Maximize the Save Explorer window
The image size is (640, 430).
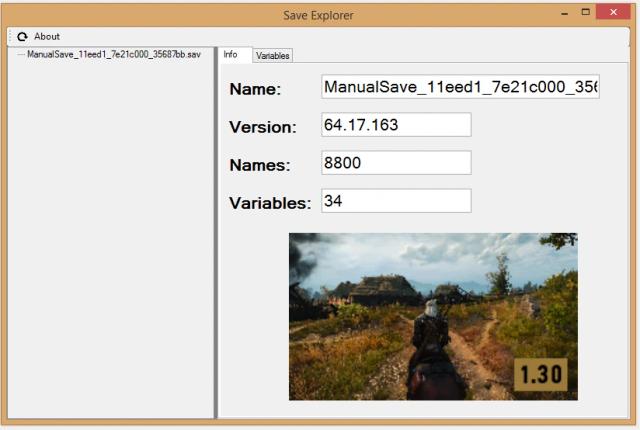[x=585, y=12]
